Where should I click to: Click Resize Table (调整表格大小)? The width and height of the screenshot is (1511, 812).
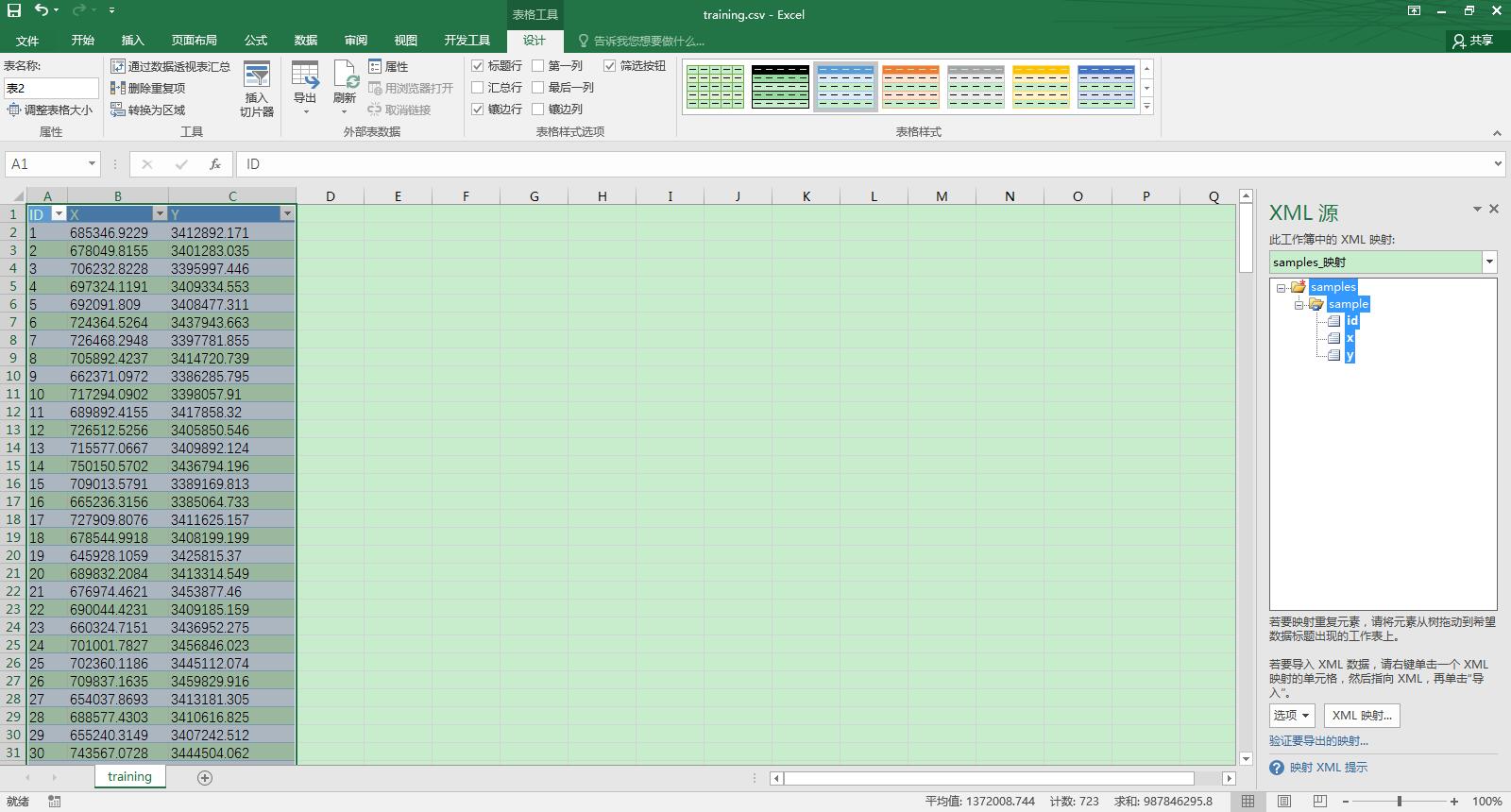(x=49, y=110)
